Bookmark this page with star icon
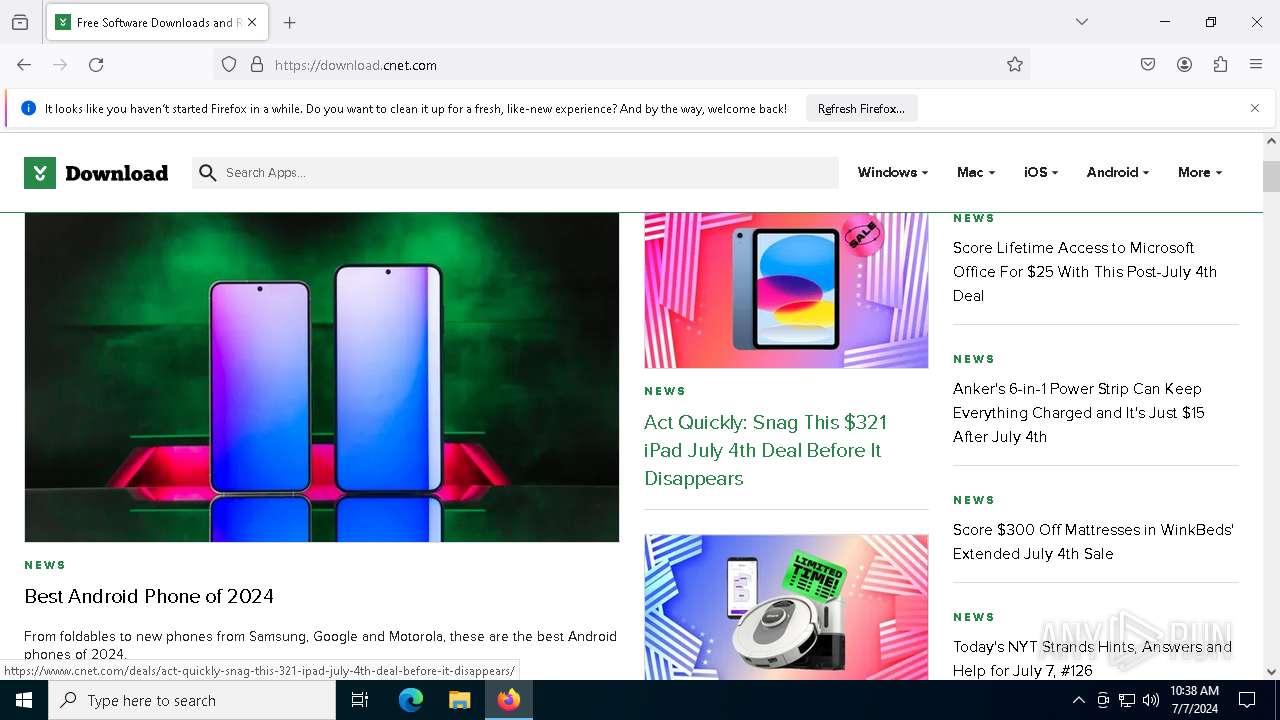This screenshot has width=1280, height=720. [x=1015, y=65]
